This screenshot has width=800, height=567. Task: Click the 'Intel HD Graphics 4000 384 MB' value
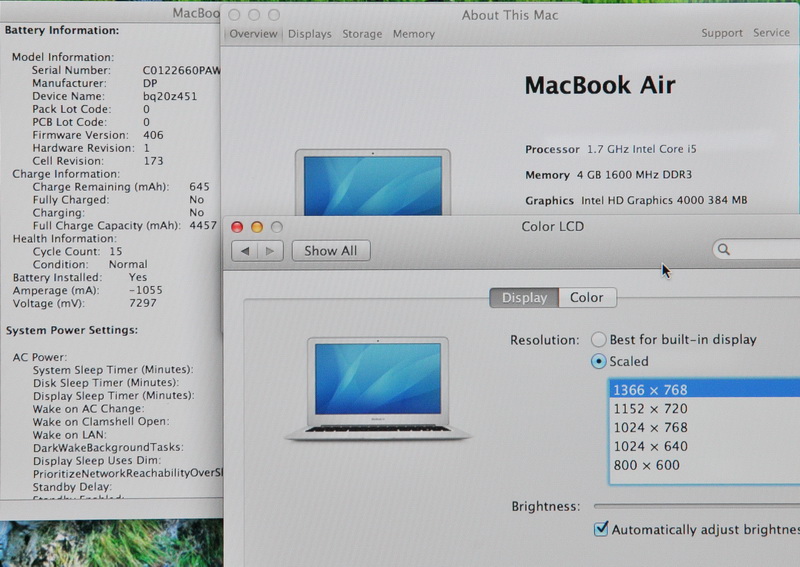click(664, 200)
